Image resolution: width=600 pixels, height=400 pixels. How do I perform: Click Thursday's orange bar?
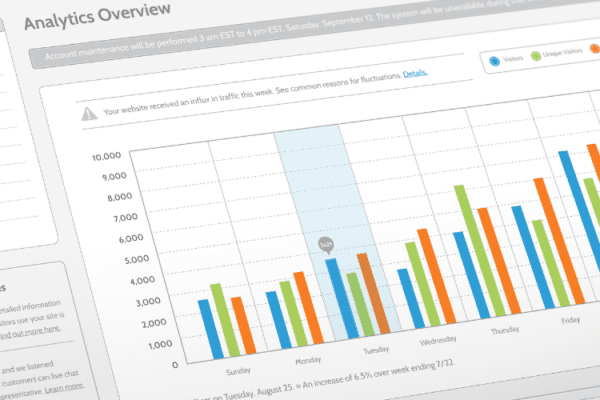(499, 261)
